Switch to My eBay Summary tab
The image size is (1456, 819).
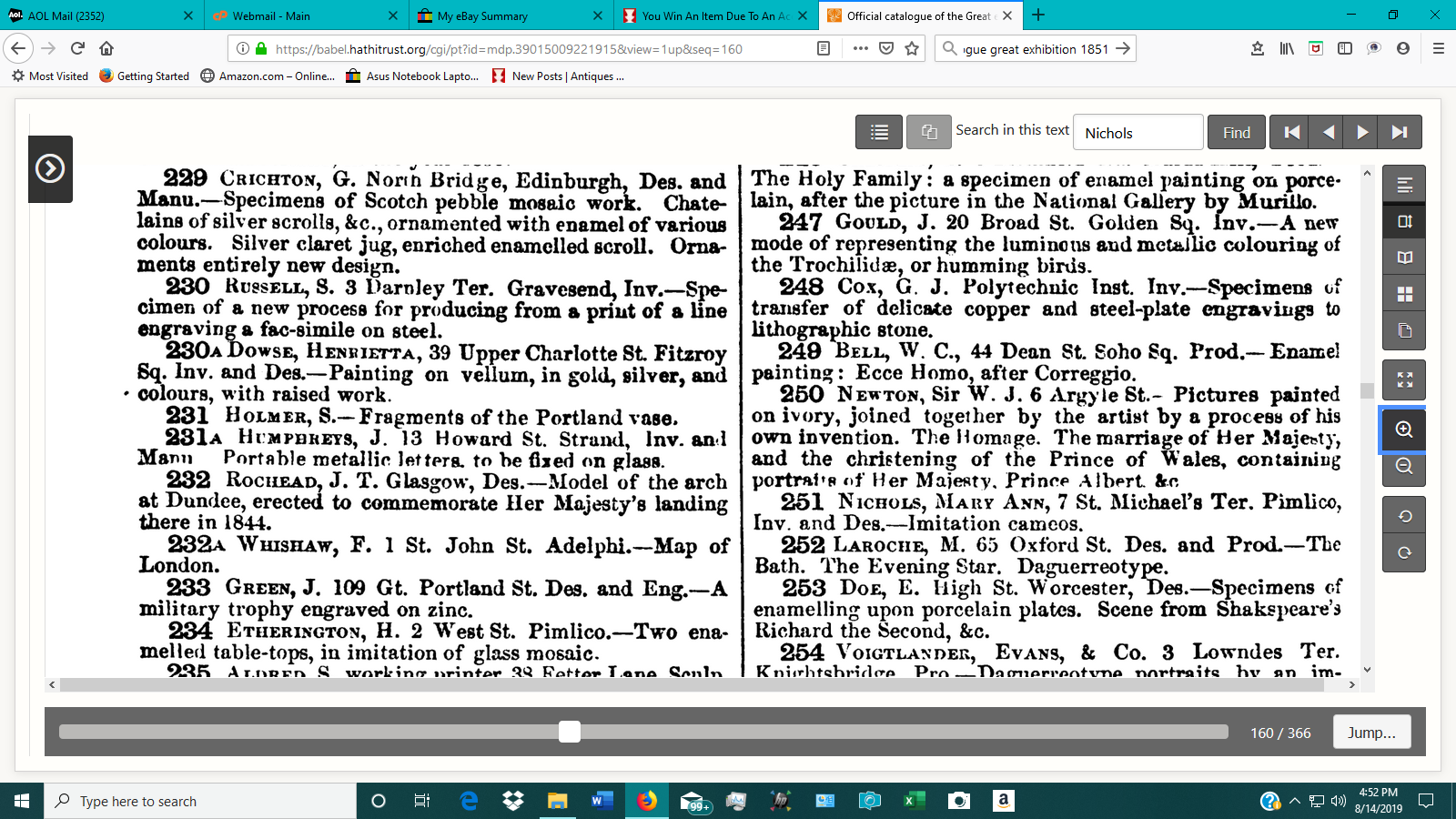pos(508,15)
